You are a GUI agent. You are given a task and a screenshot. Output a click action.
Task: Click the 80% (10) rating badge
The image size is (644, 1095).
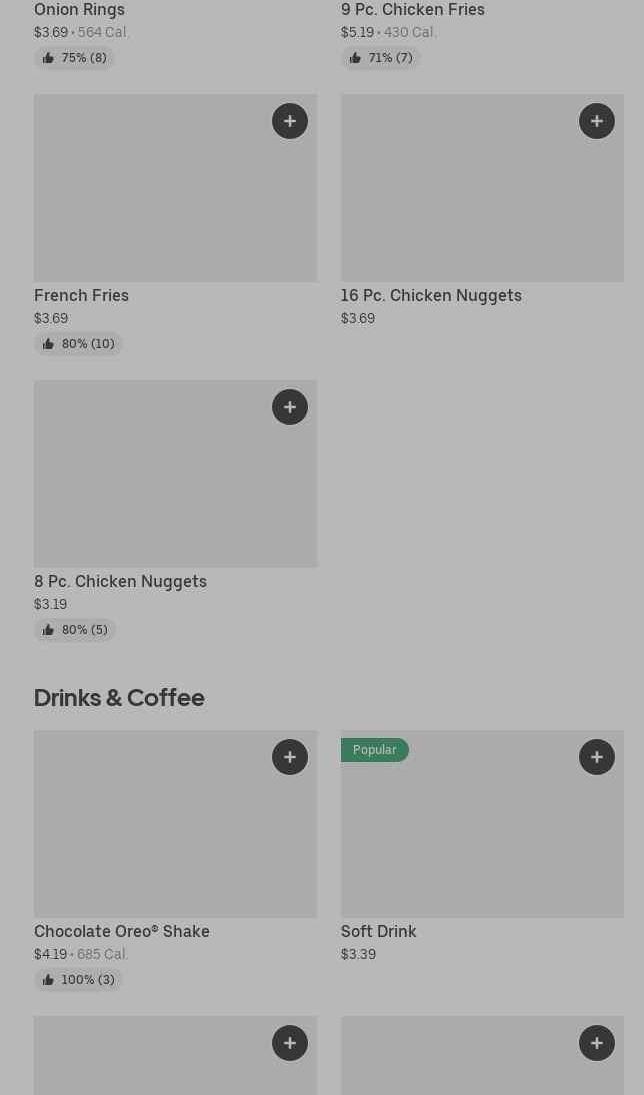click(78, 344)
